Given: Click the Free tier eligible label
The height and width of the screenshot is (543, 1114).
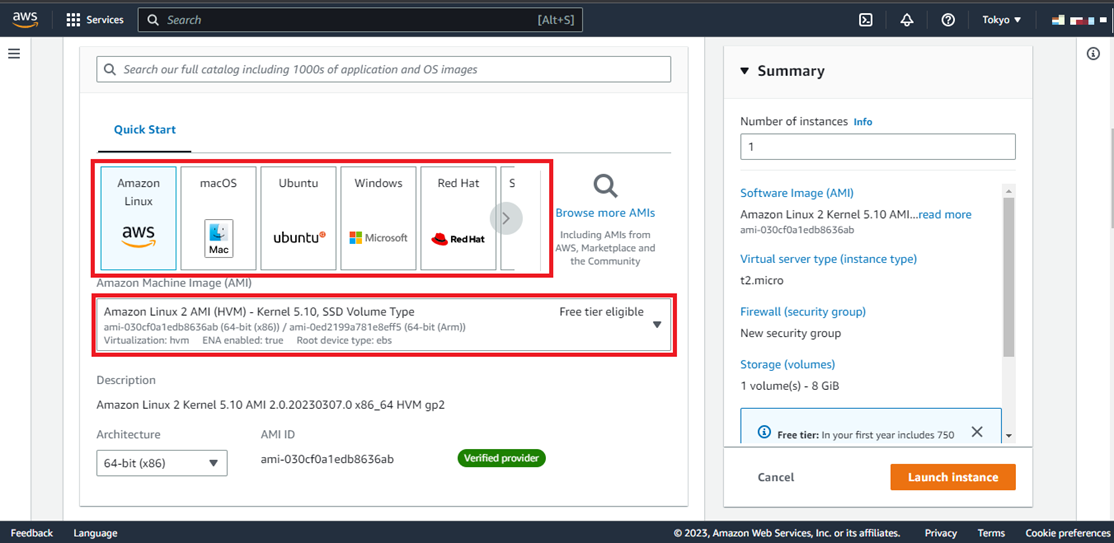Looking at the screenshot, I should [x=601, y=311].
